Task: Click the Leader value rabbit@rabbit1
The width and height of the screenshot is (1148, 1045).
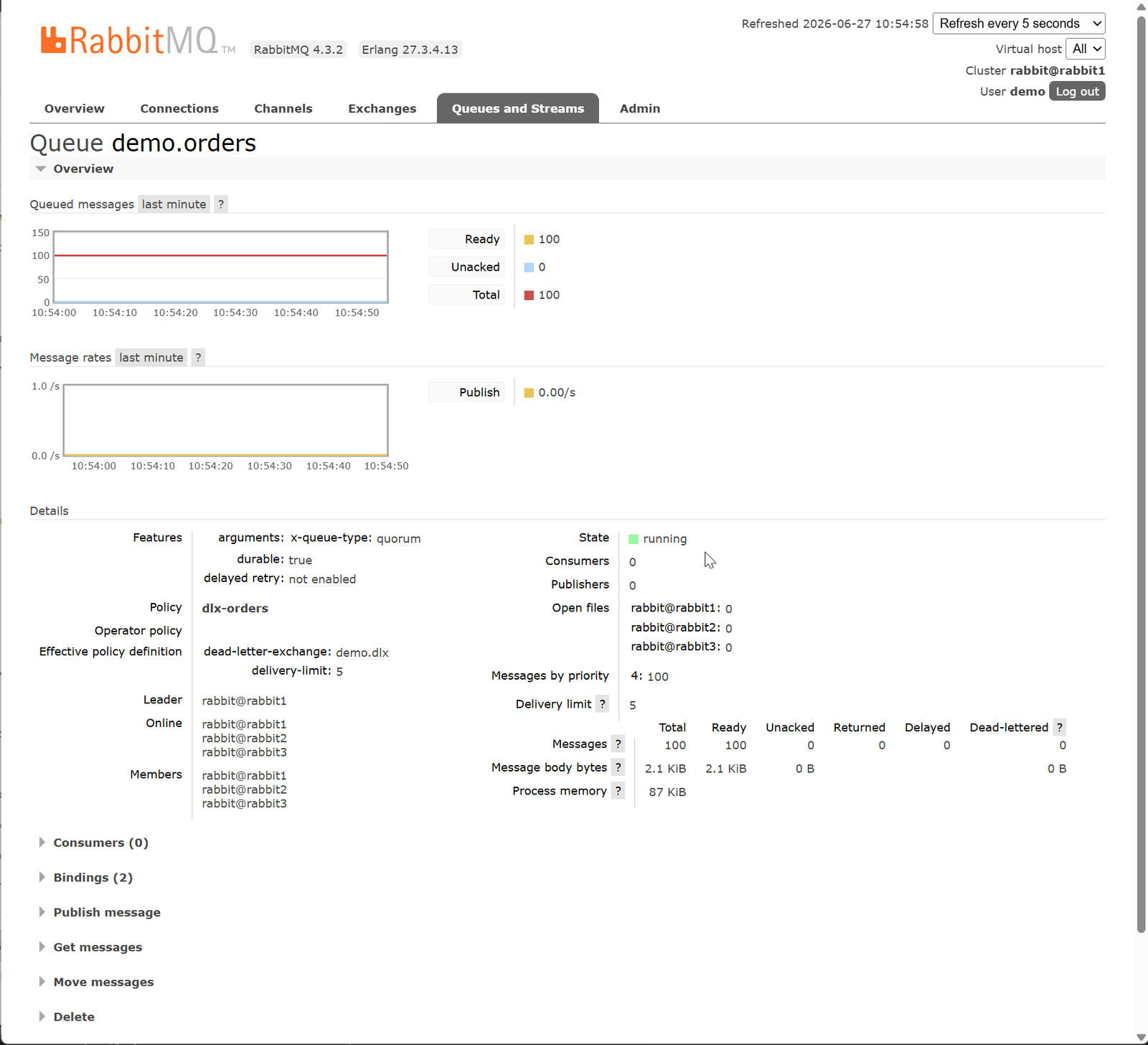Action: click(x=244, y=700)
